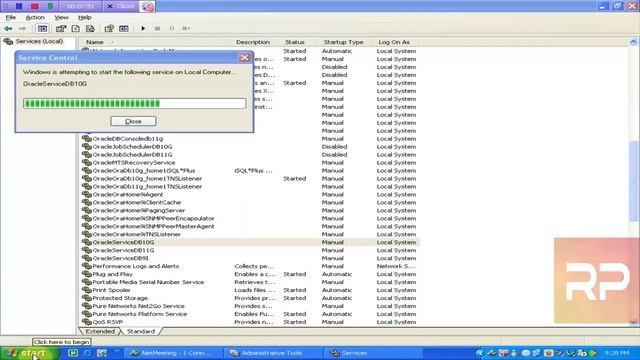
Task: Click the Back arrow in the toolbar
Action: [8, 29]
